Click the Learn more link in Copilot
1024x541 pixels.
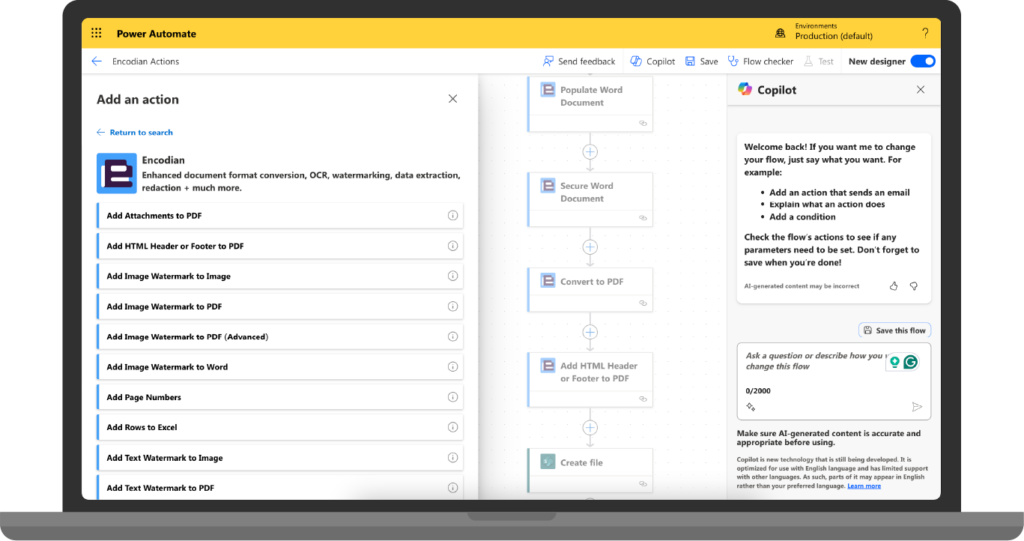pos(864,486)
